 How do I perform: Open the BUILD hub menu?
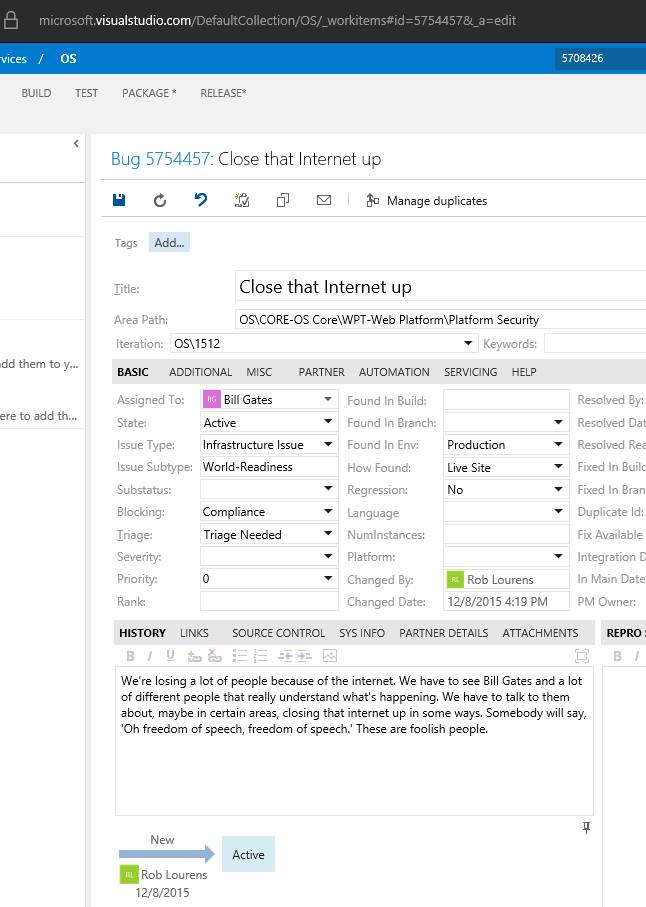(36, 93)
